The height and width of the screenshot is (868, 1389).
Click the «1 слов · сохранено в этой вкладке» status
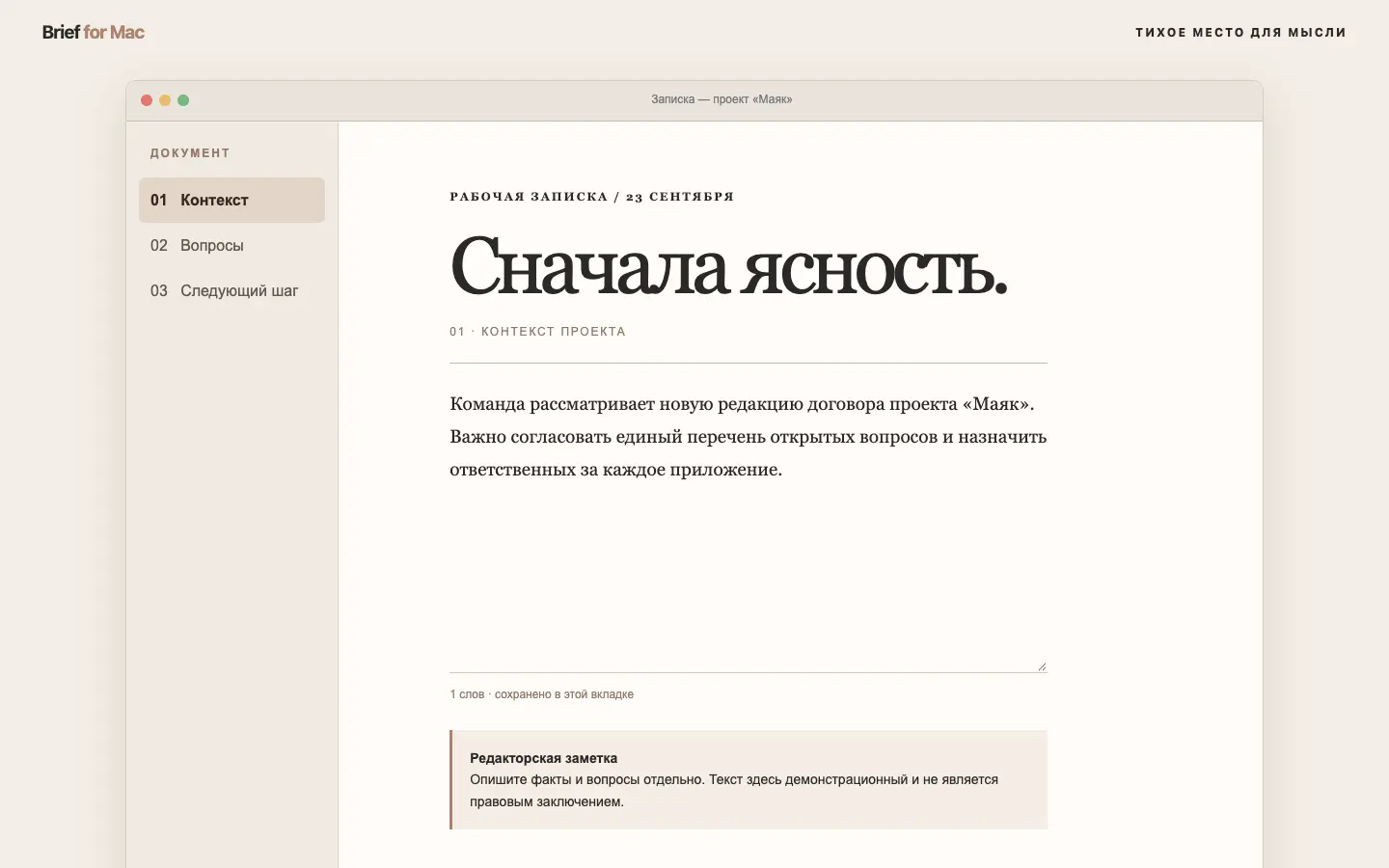pos(541,694)
